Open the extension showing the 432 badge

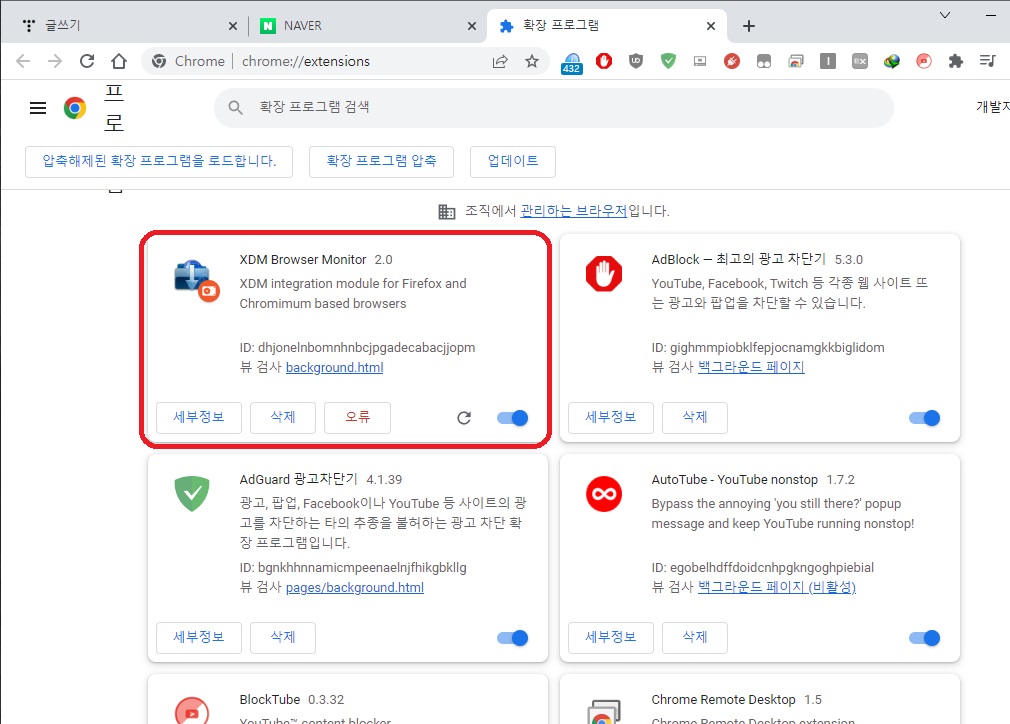(x=571, y=63)
